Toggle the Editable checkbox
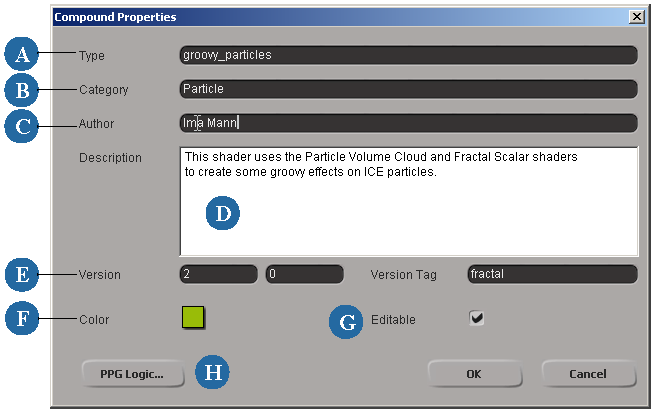Viewport: 655px width, 413px height. pos(476,318)
